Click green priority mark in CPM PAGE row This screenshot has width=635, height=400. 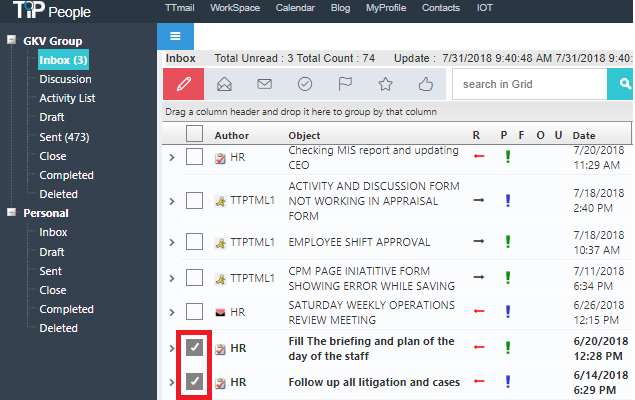(x=508, y=277)
